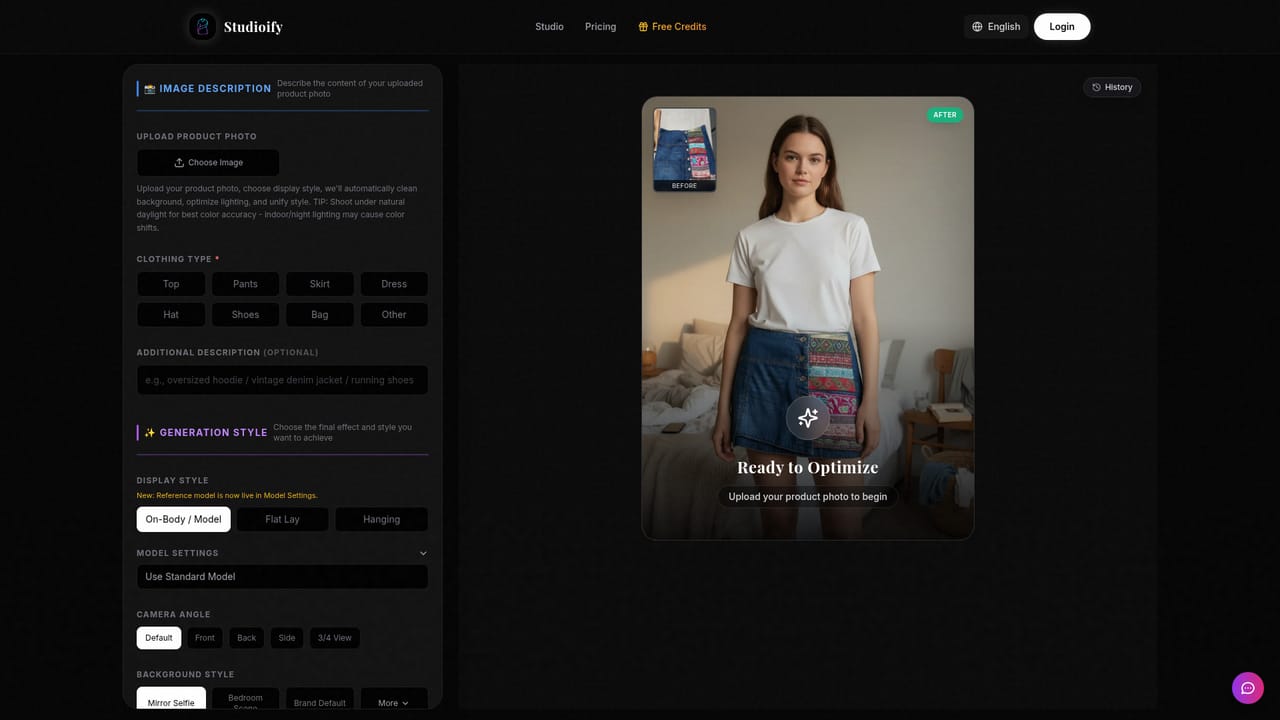Set camera angle to Side
Viewport: 1280px width, 720px height.
tap(287, 638)
